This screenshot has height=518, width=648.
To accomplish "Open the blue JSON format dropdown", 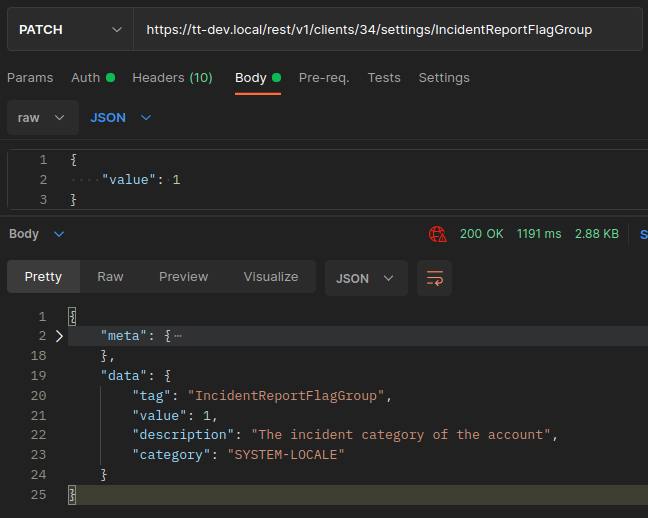I will tap(120, 118).
